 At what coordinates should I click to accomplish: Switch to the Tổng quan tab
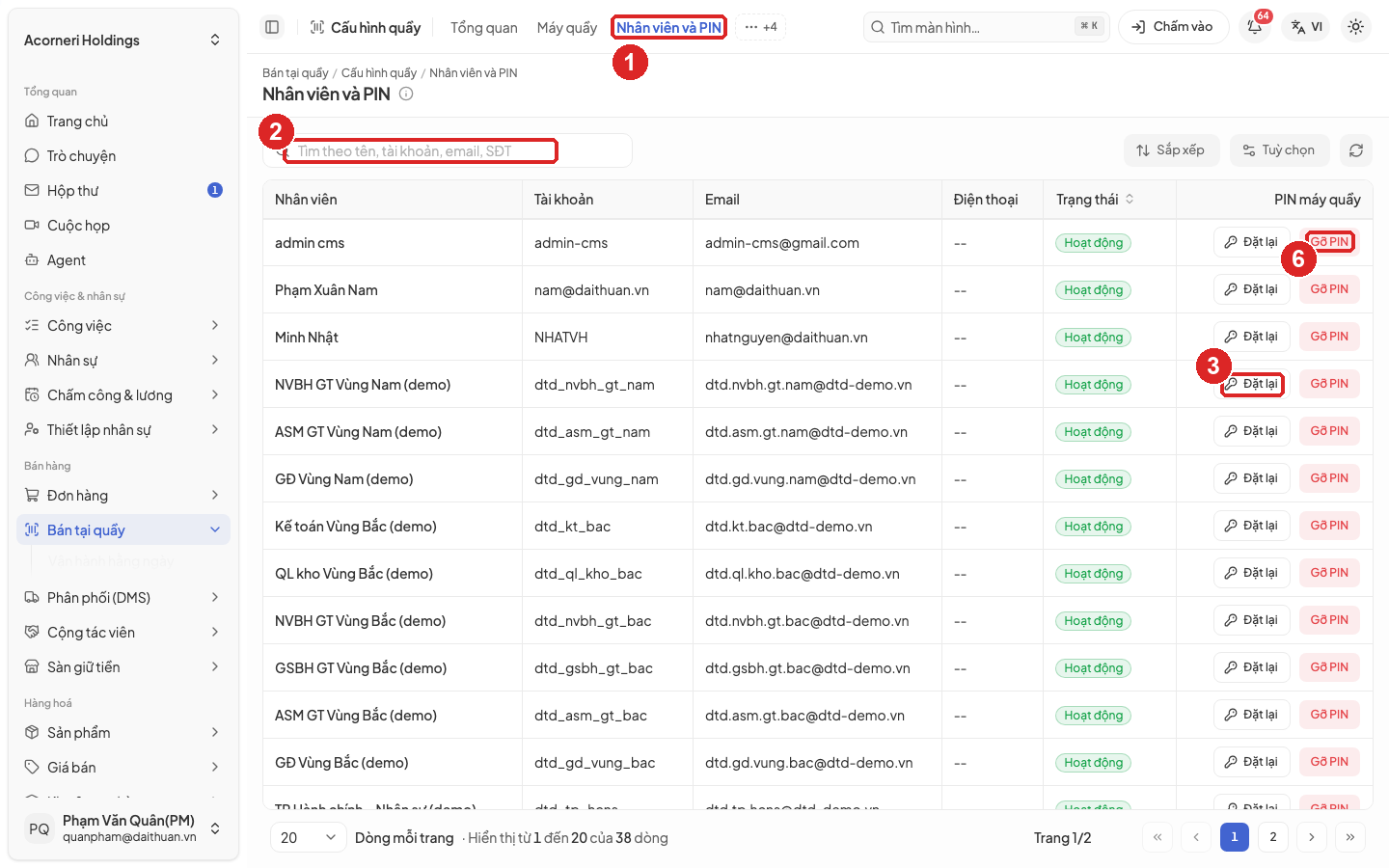[484, 28]
